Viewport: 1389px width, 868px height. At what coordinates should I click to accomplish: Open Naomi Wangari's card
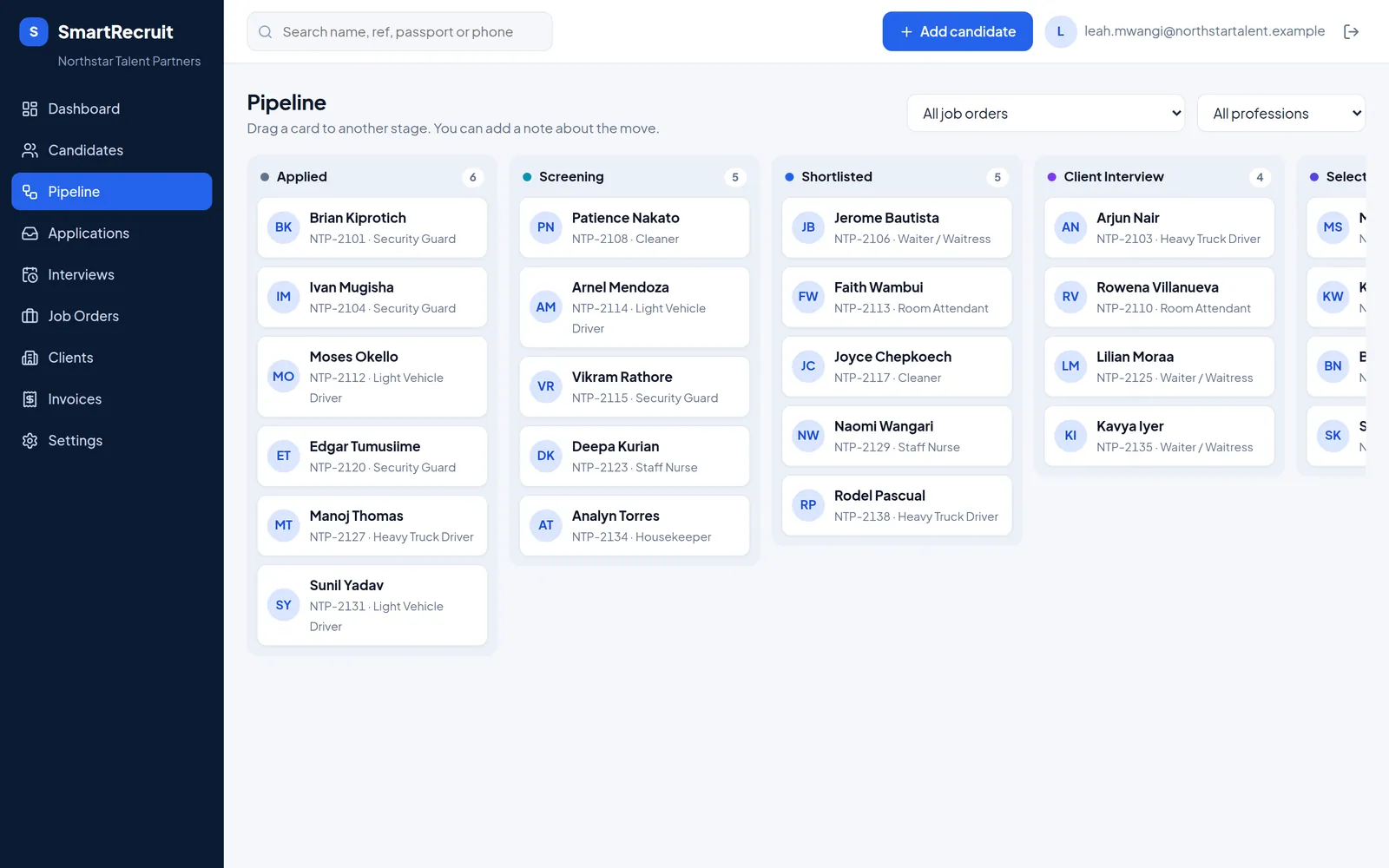coord(897,436)
